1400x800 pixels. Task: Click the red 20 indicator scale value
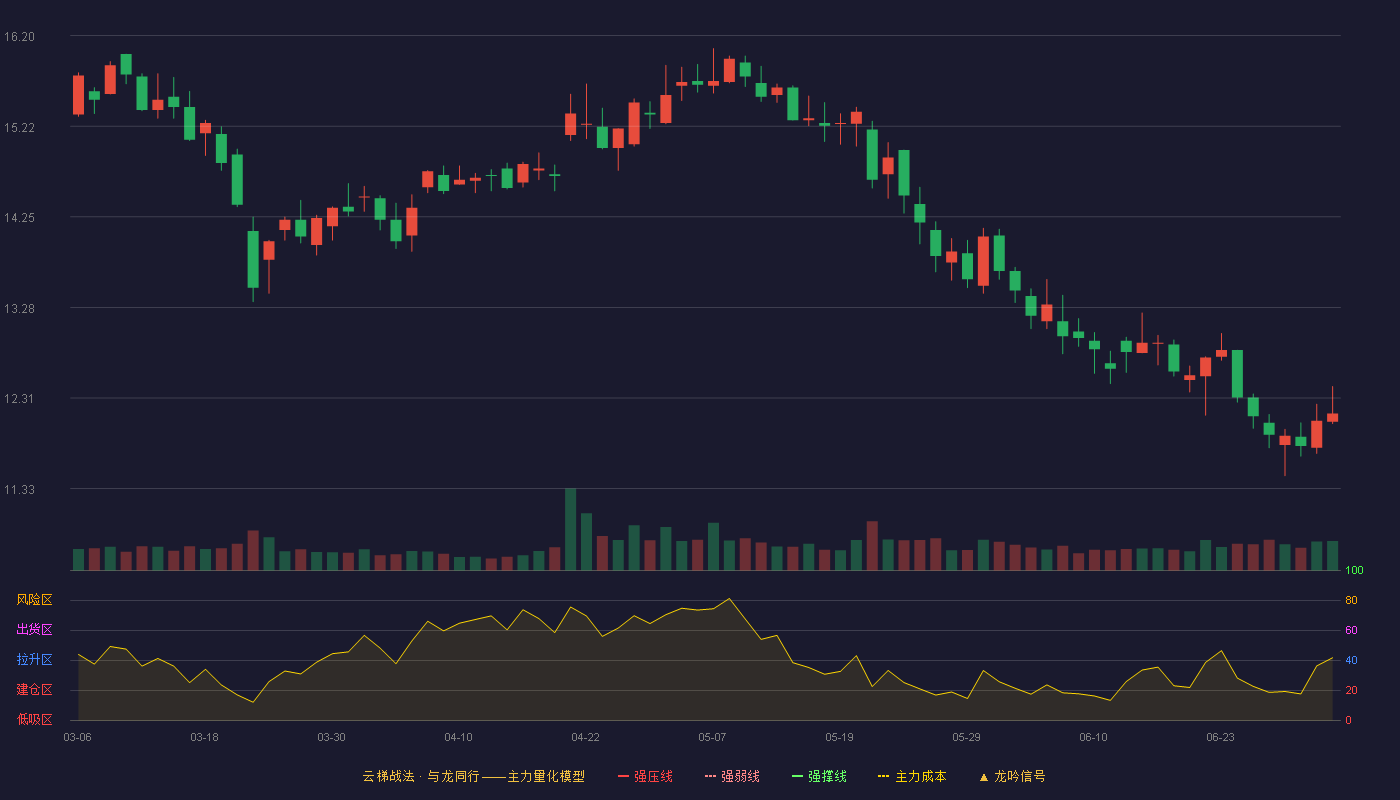point(1351,691)
